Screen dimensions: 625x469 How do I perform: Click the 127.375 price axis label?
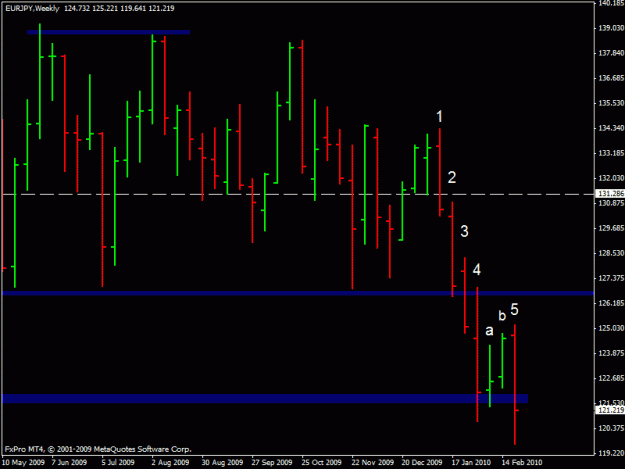coord(611,278)
